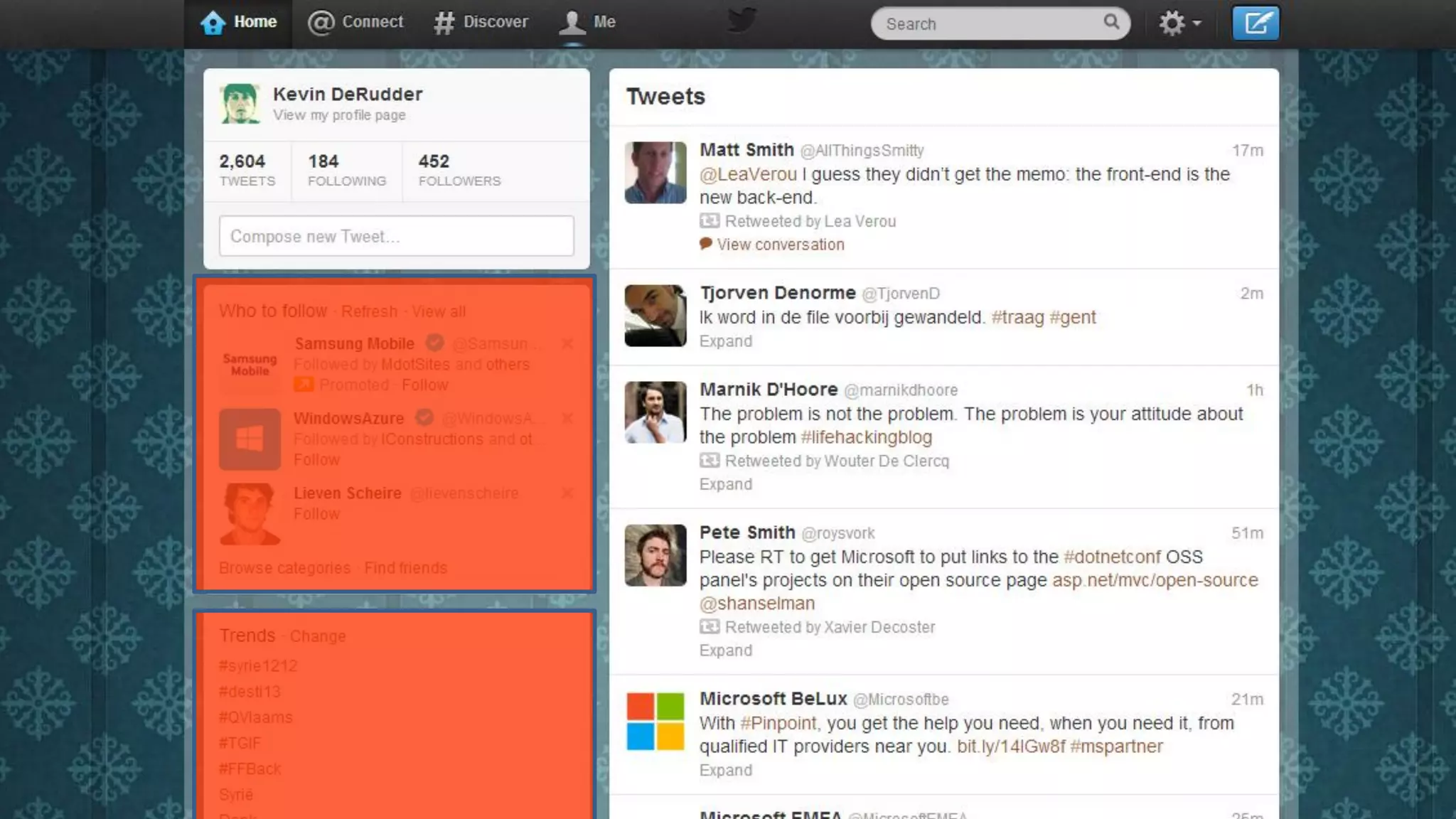The width and height of the screenshot is (1456, 819).
Task: Expand Tjorven Denorme's tweet
Action: point(725,341)
